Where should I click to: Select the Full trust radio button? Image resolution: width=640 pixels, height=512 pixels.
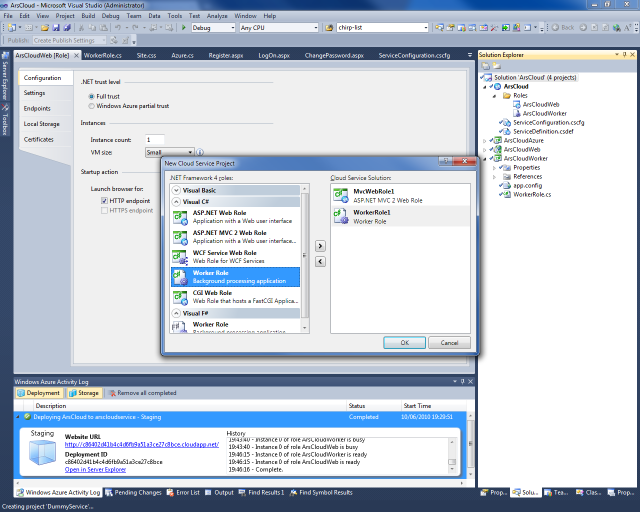coord(91,97)
